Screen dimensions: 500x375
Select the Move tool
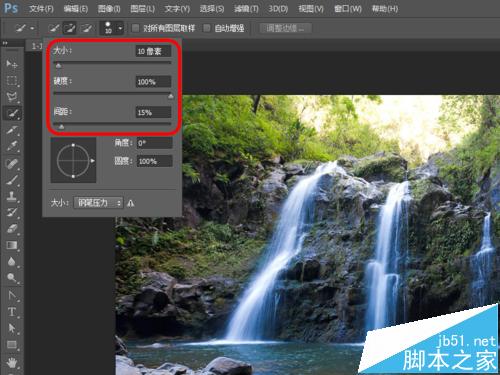point(12,63)
